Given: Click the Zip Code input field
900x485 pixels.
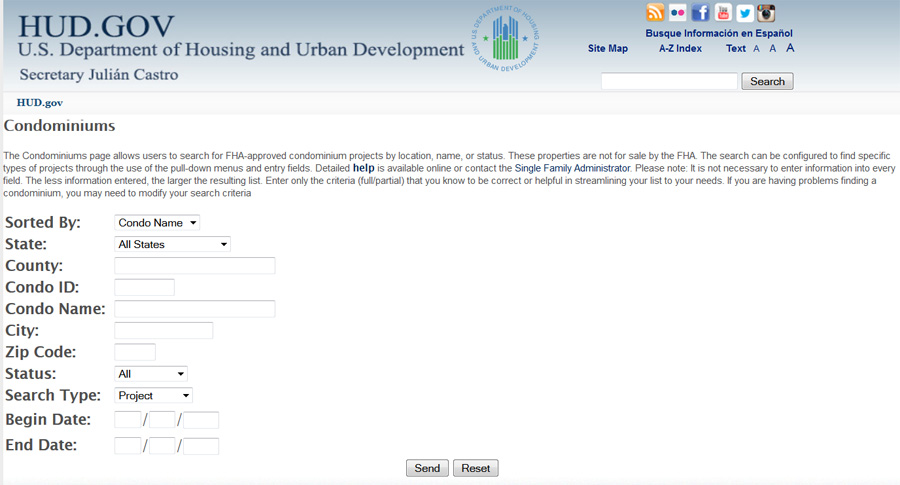Looking at the screenshot, I should pos(135,352).
